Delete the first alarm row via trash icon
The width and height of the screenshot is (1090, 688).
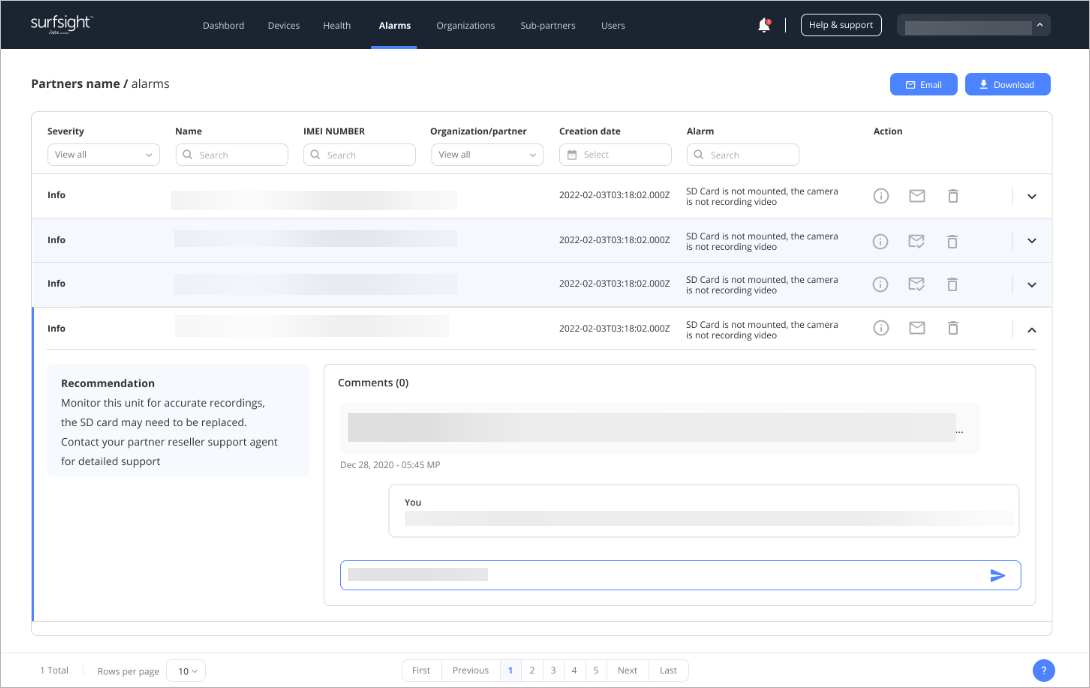[953, 196]
